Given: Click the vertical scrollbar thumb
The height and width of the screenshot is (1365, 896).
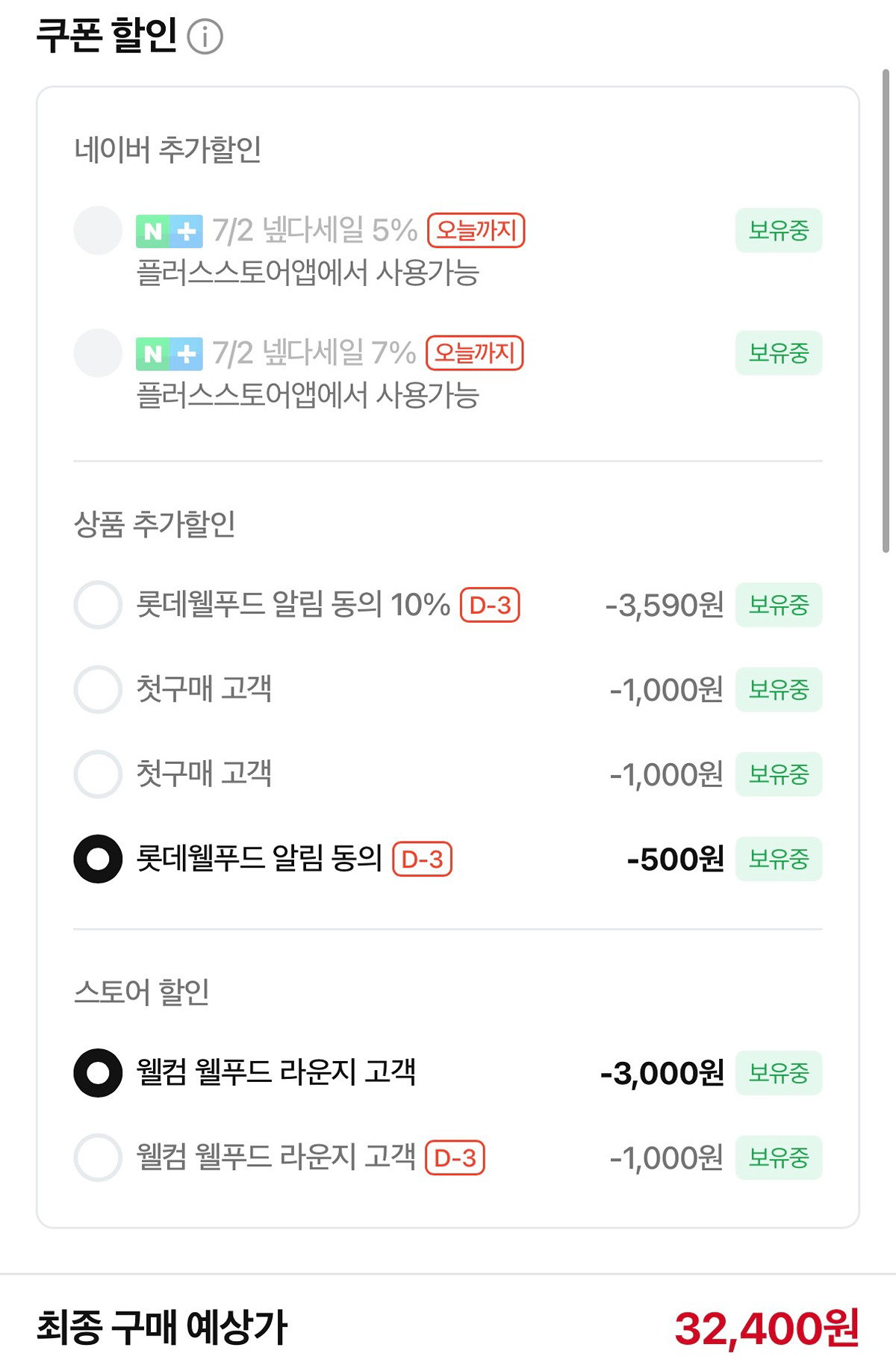Looking at the screenshot, I should pyautogui.click(x=886, y=311).
